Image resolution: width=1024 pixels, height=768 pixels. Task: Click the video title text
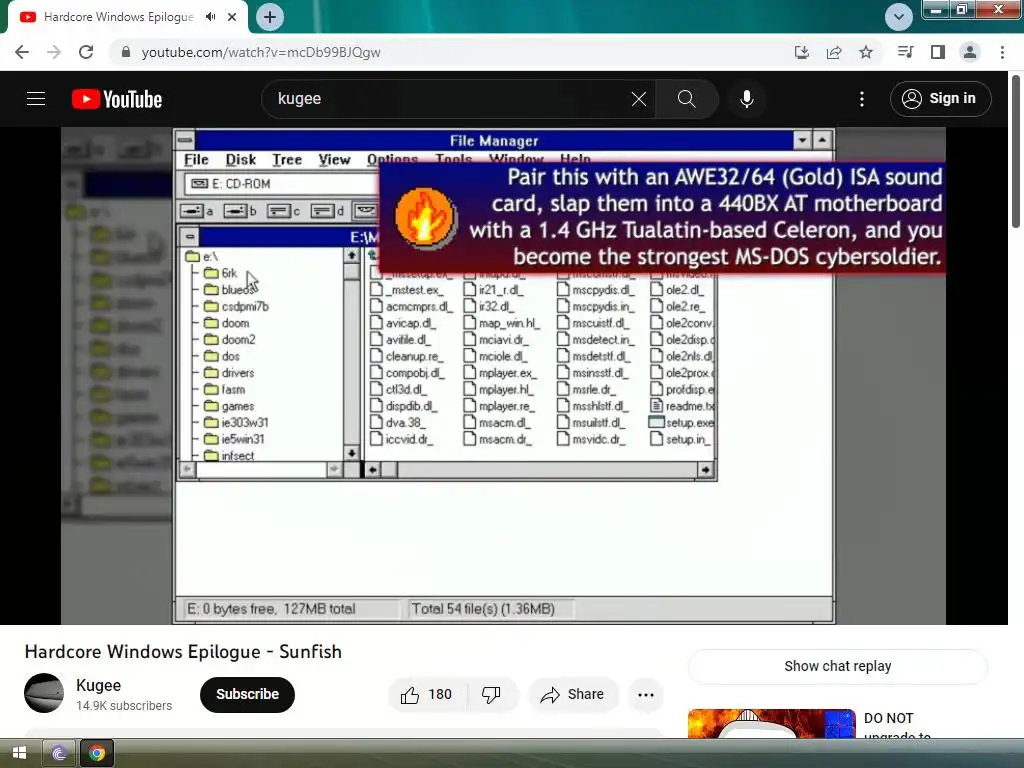183,652
